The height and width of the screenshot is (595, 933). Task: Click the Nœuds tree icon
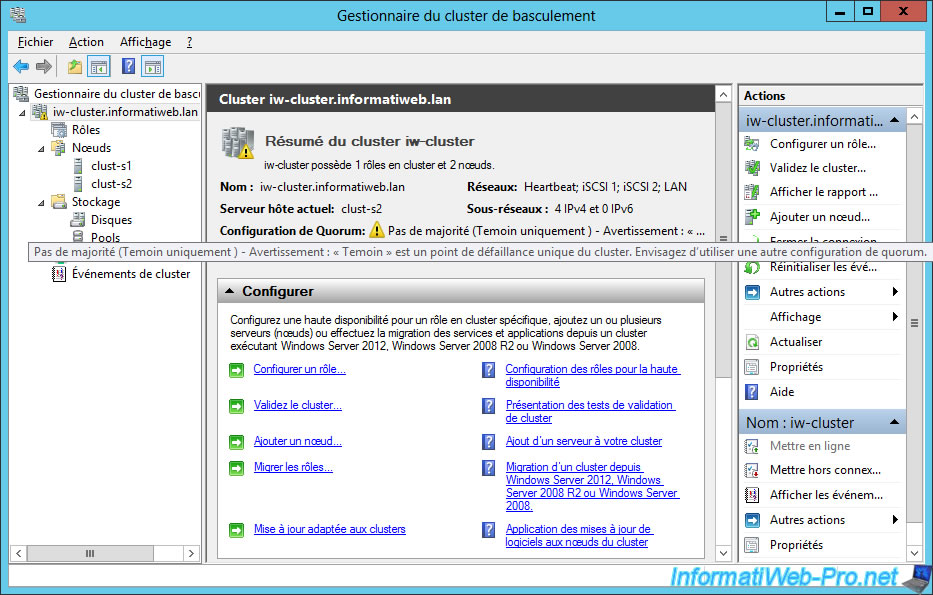pyautogui.click(x=59, y=148)
